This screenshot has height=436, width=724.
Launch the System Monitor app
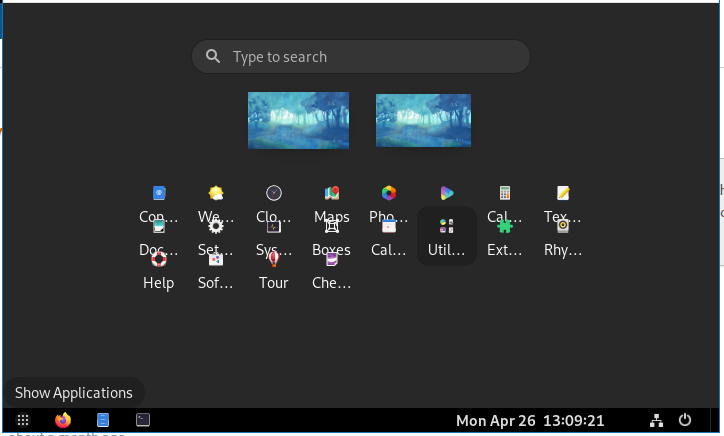point(274,227)
